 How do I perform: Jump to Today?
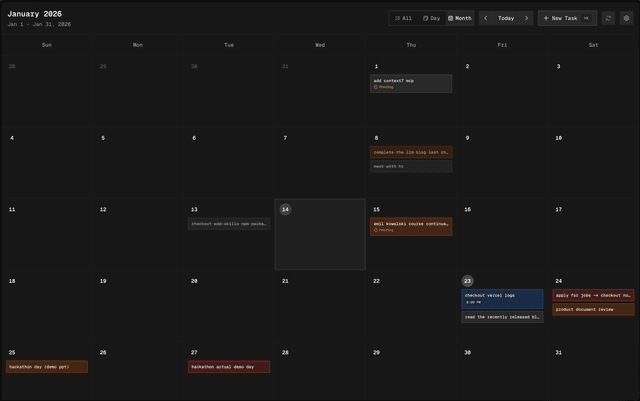click(x=506, y=18)
